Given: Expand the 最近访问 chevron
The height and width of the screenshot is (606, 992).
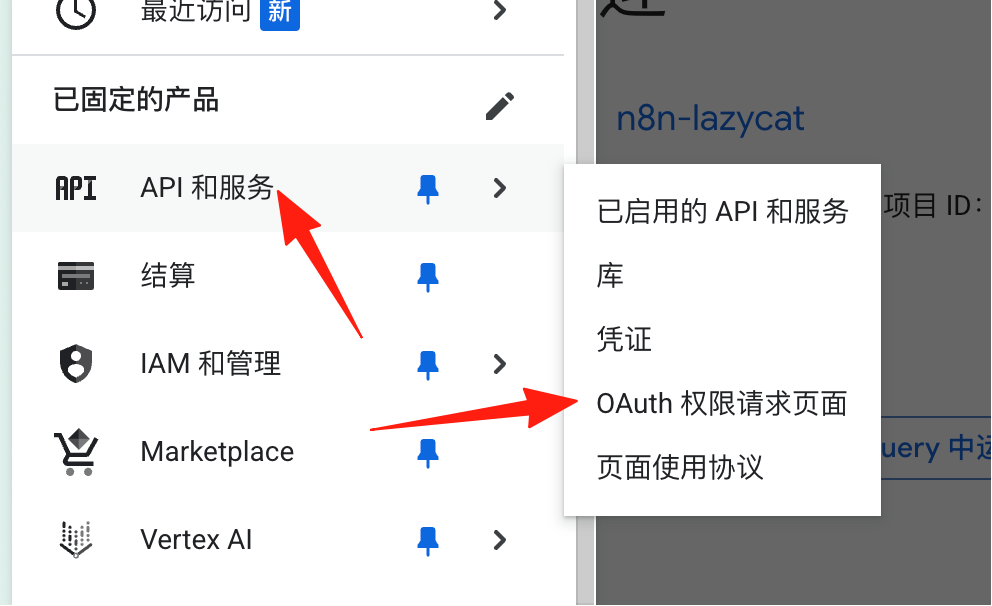Looking at the screenshot, I should (x=500, y=10).
